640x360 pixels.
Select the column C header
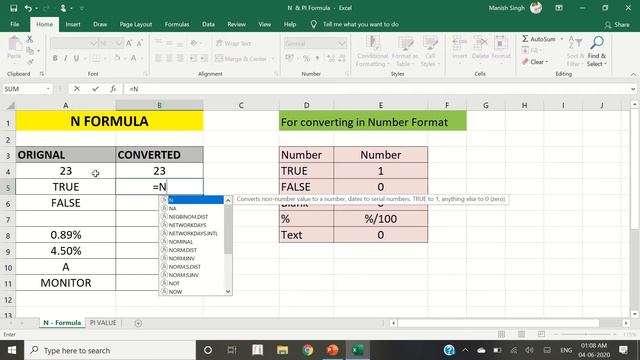pos(241,105)
